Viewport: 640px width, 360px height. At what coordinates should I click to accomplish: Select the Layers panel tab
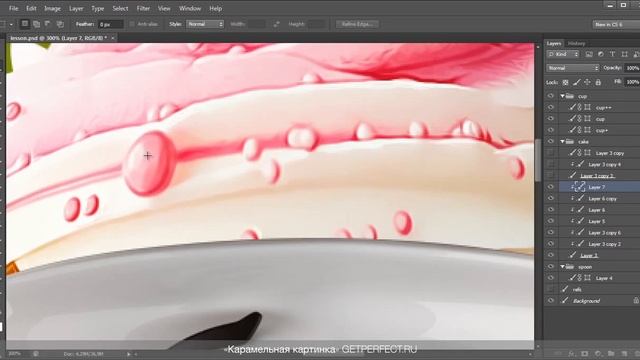click(x=554, y=43)
